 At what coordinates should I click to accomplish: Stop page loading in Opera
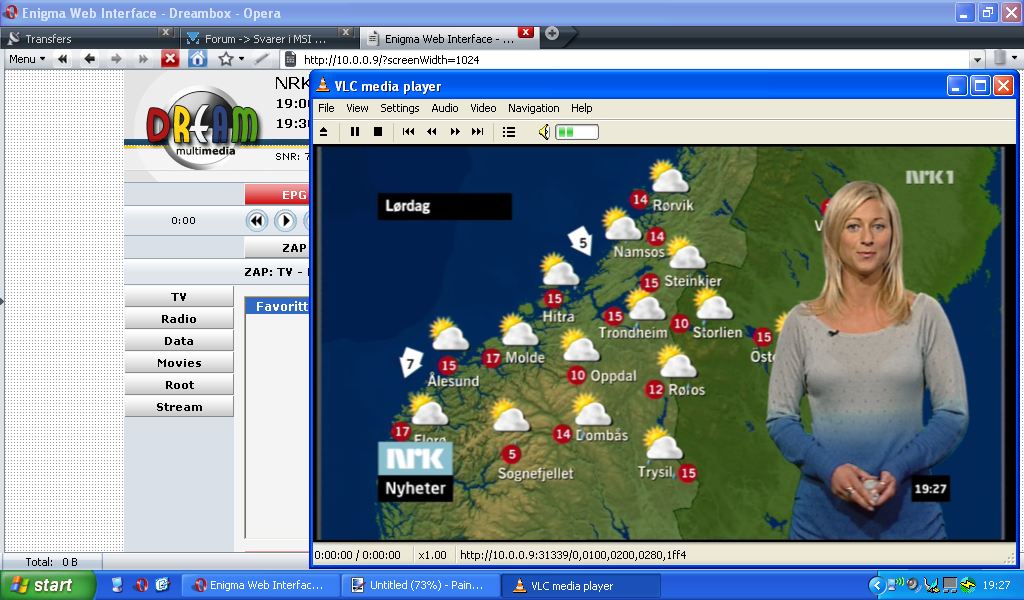170,59
